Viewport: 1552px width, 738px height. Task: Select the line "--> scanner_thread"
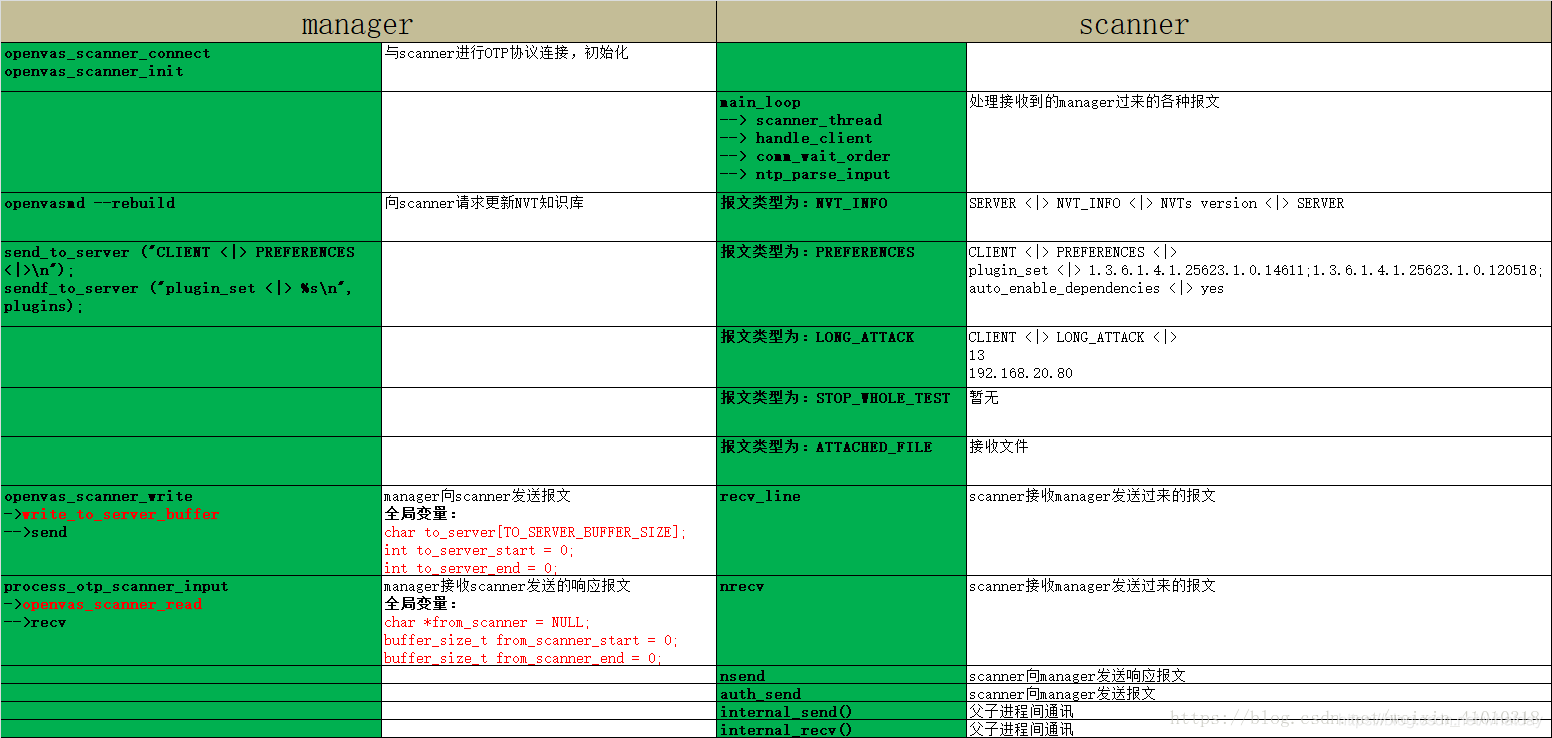point(801,120)
